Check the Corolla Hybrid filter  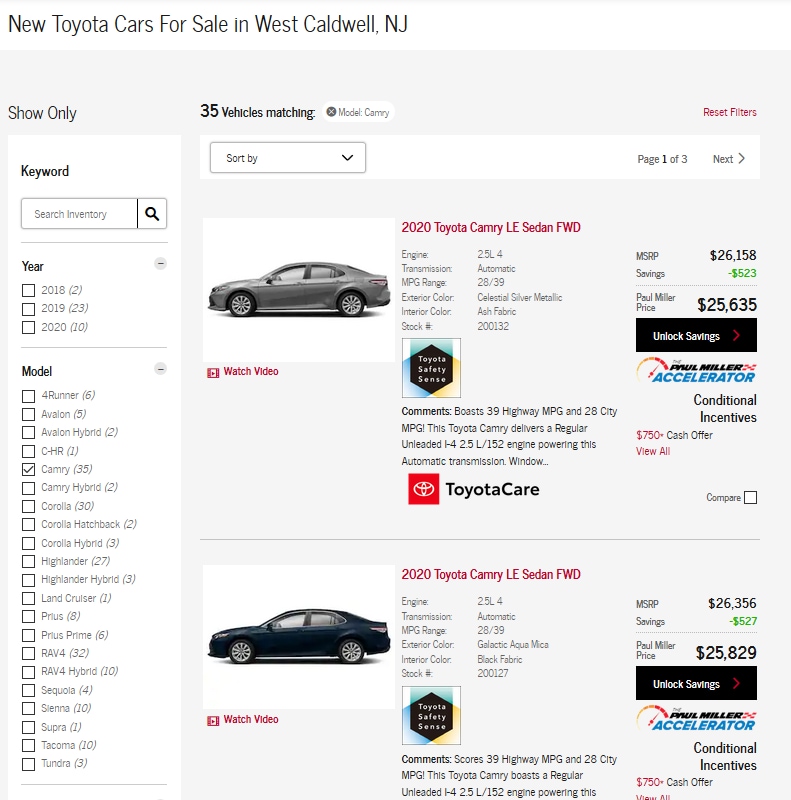pyautogui.click(x=29, y=543)
